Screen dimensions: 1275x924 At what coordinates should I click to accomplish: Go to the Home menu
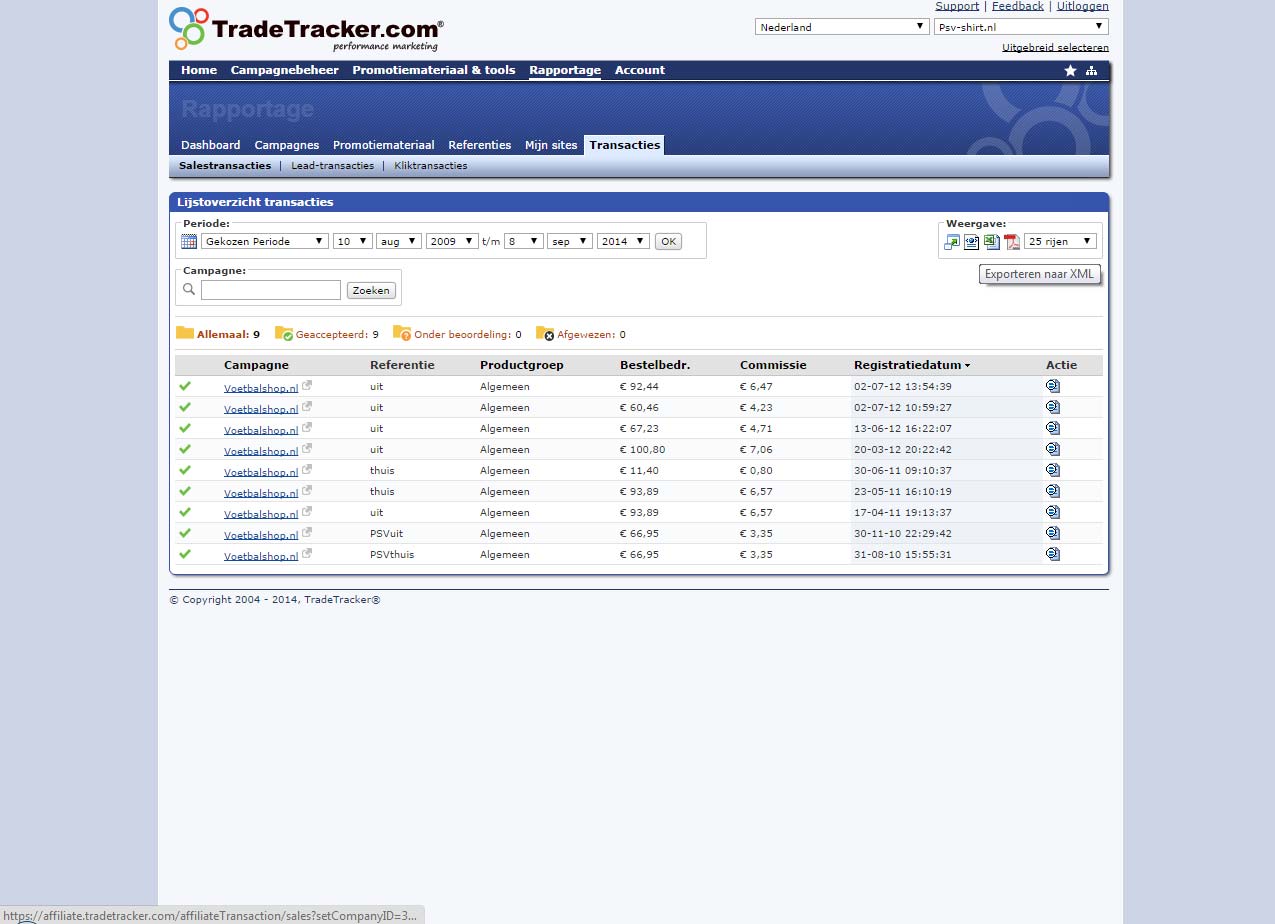199,70
